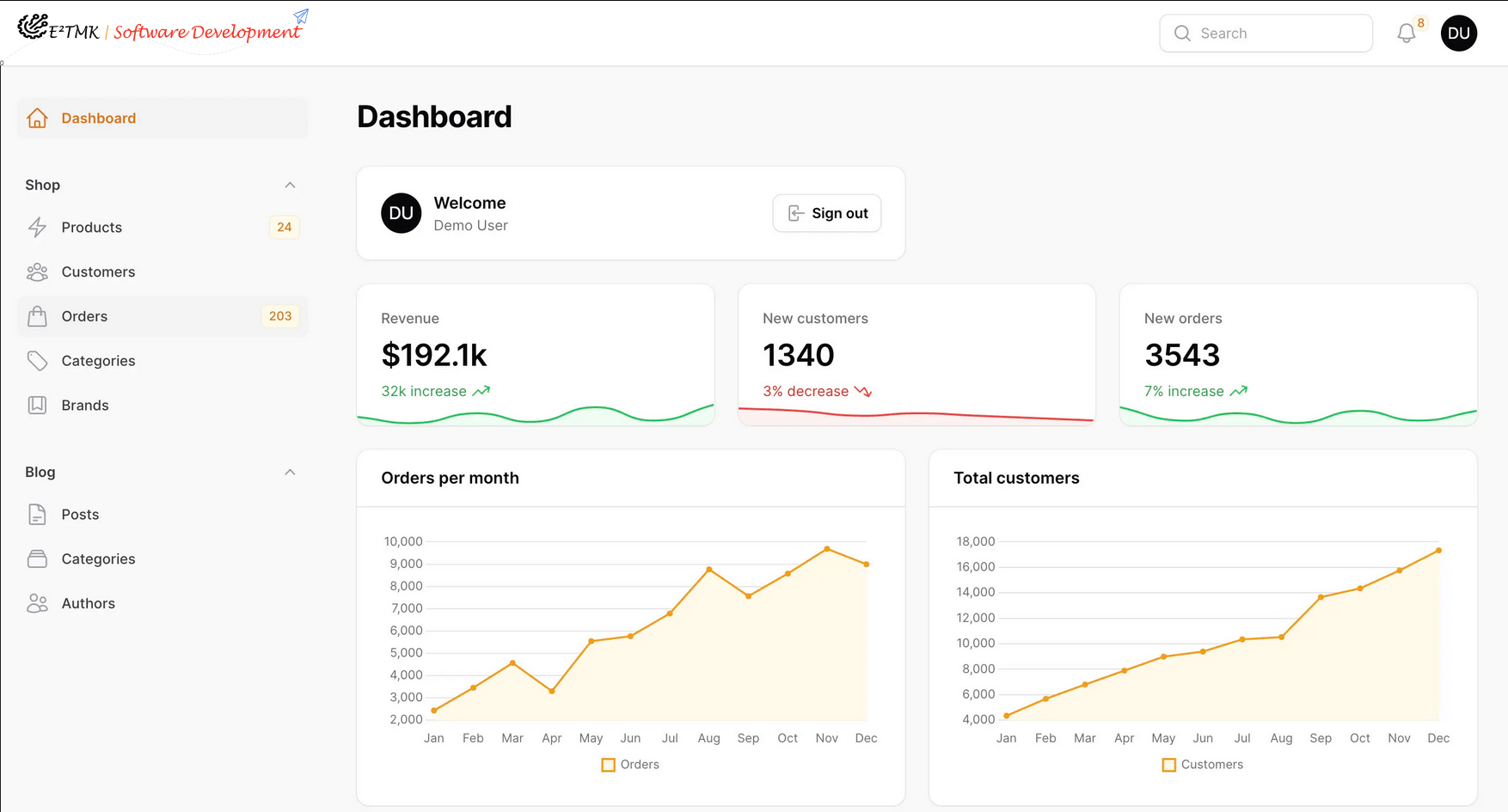Screen dimensions: 1508x812
Task: Open Categories under Blog section
Action: pyautogui.click(x=162, y=559)
